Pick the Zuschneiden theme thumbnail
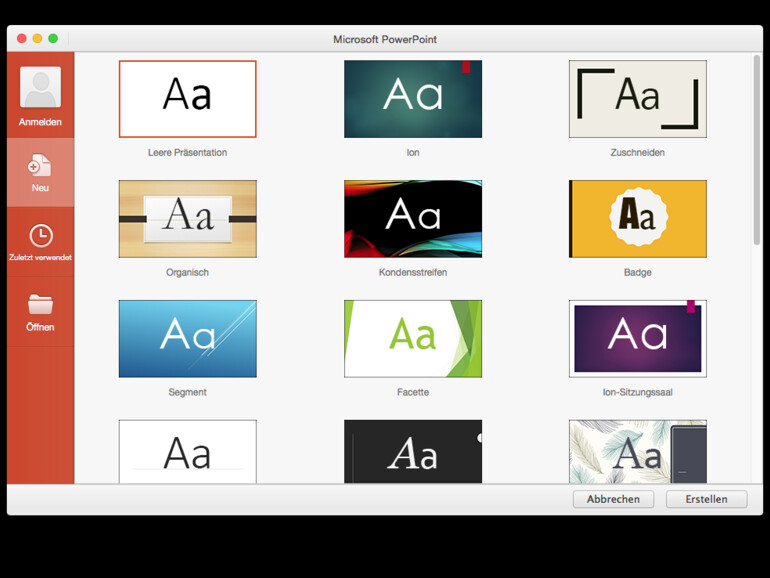 coord(638,99)
